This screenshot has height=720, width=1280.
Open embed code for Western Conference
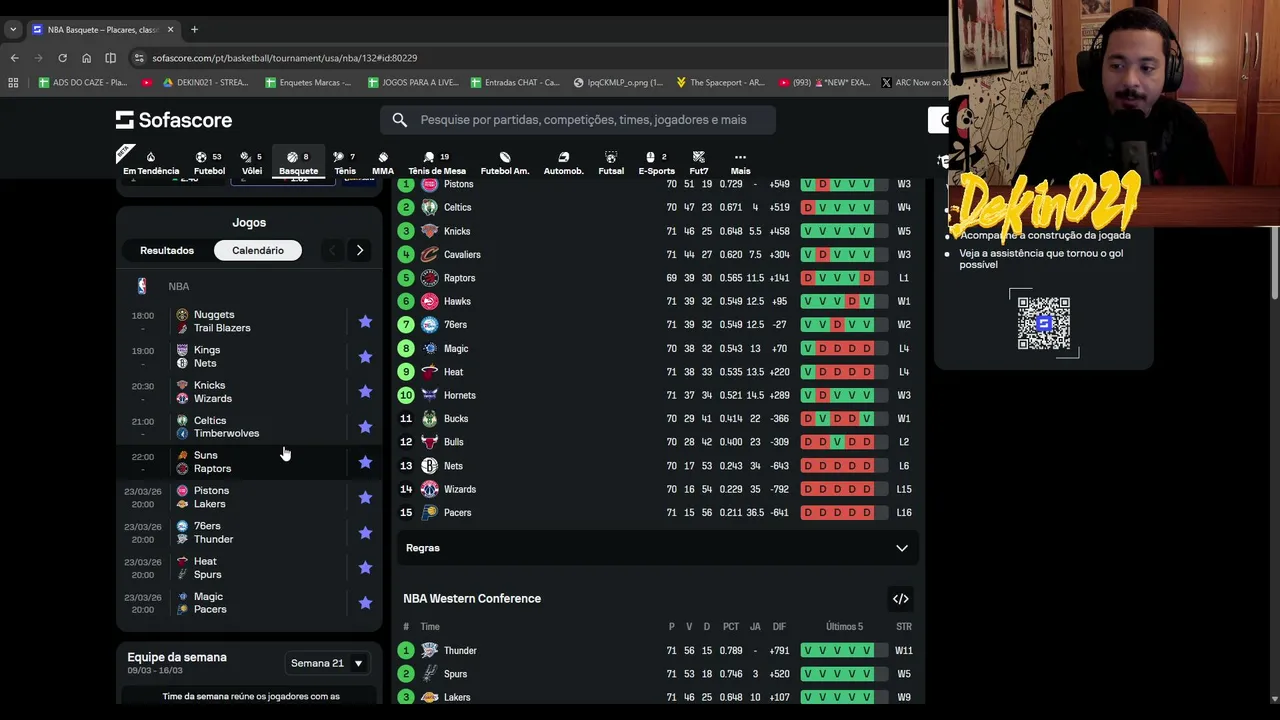[900, 599]
